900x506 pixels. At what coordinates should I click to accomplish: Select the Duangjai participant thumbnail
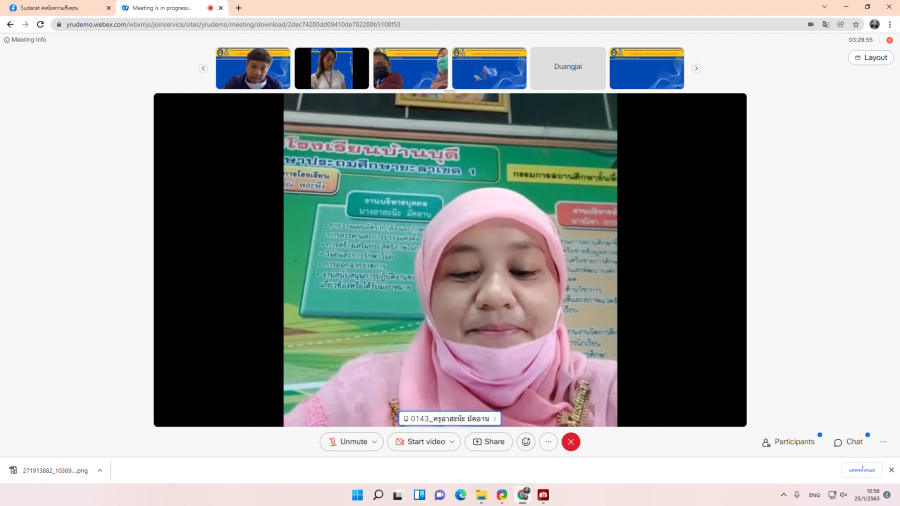[x=567, y=68]
